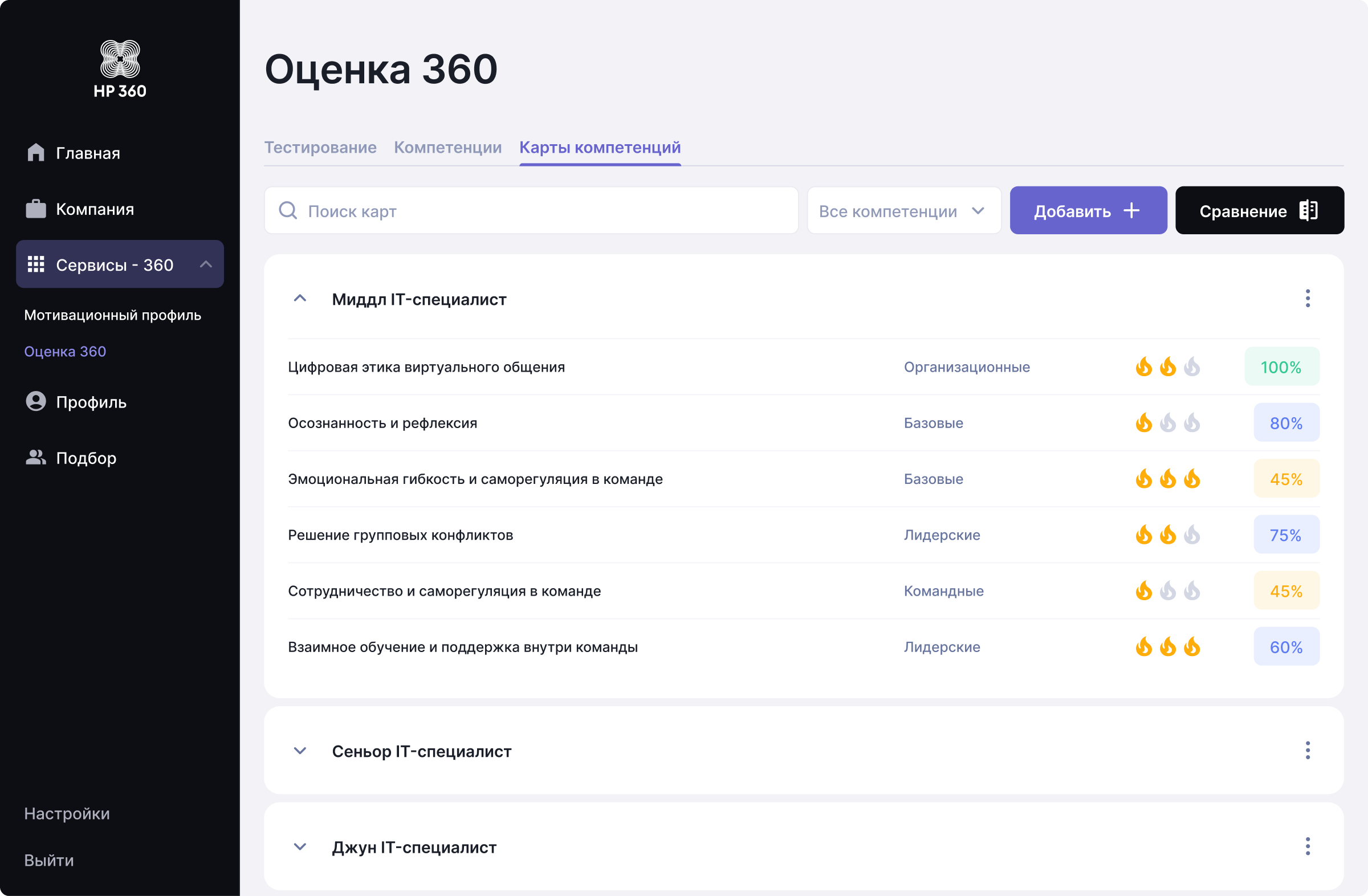Viewport: 1368px width, 896px height.
Task: Click third flame rating for Осознанность и рефлексия
Action: click(x=1191, y=423)
